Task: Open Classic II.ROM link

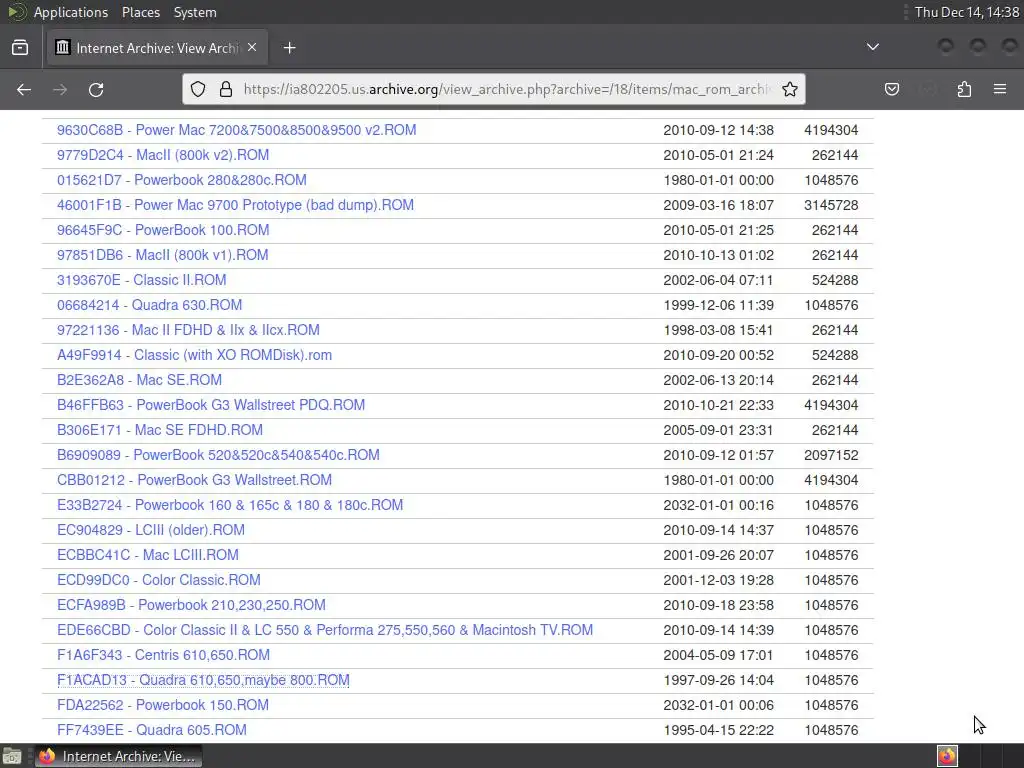Action: pos(142,280)
